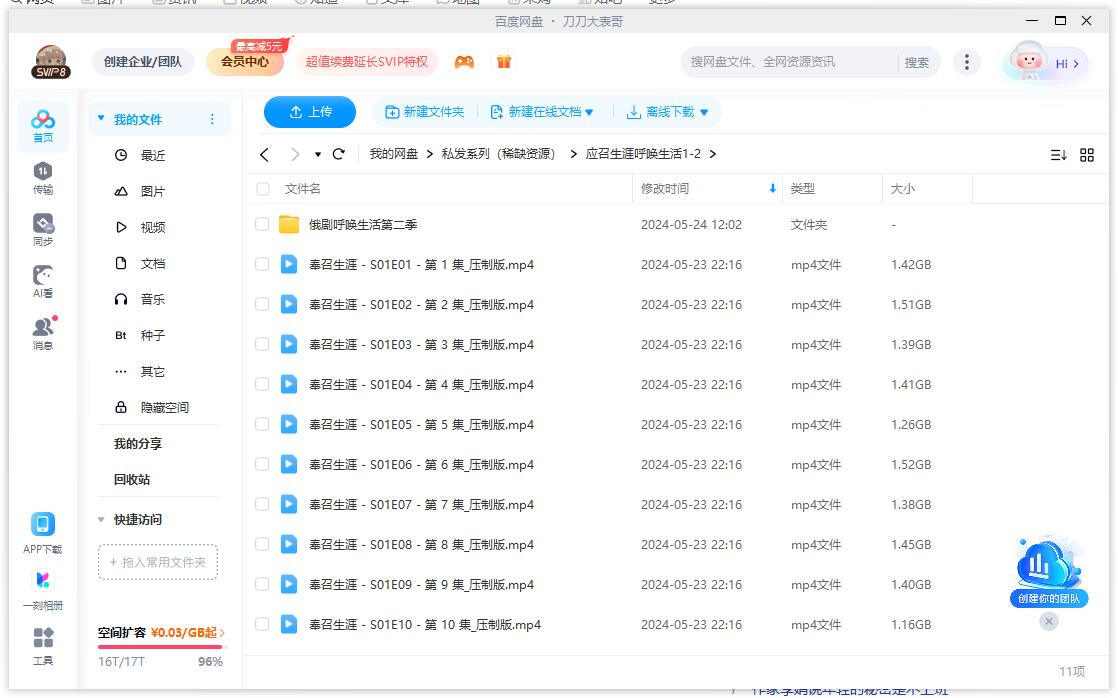Tick the checkbox for 俄剧呼唤生活第二季 folder
Screen dimensions: 1118x698
pyautogui.click(x=262, y=224)
